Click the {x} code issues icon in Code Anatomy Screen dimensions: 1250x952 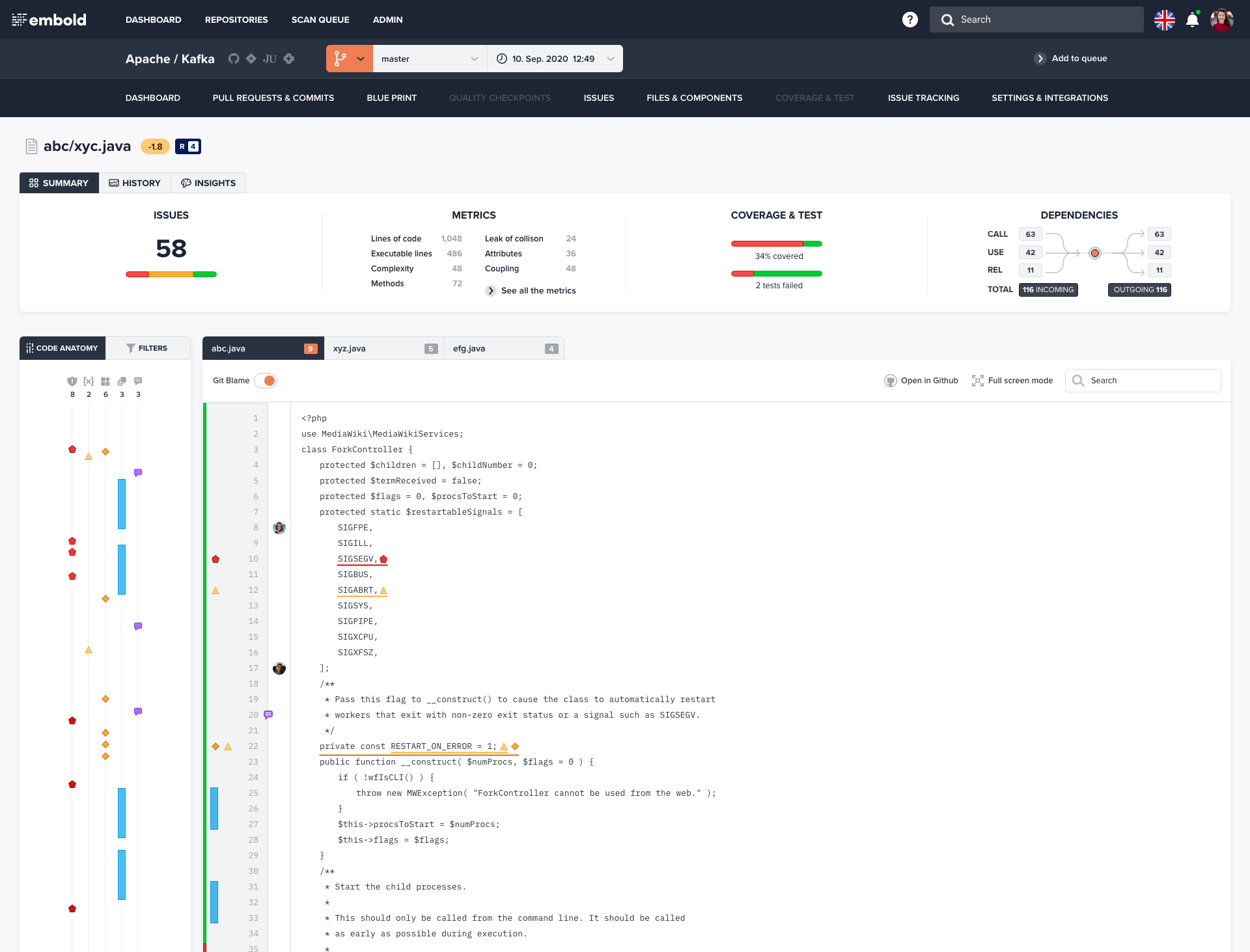tap(89, 381)
